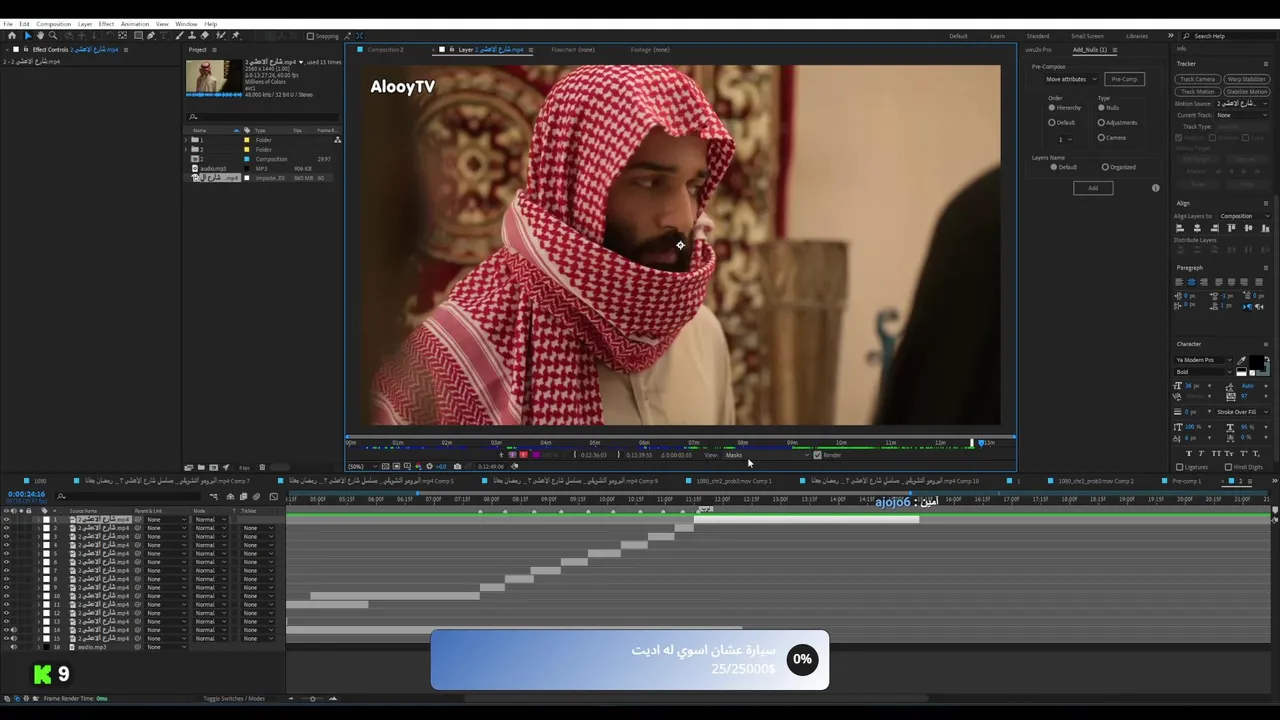Select the Type tool

[x=163, y=35]
